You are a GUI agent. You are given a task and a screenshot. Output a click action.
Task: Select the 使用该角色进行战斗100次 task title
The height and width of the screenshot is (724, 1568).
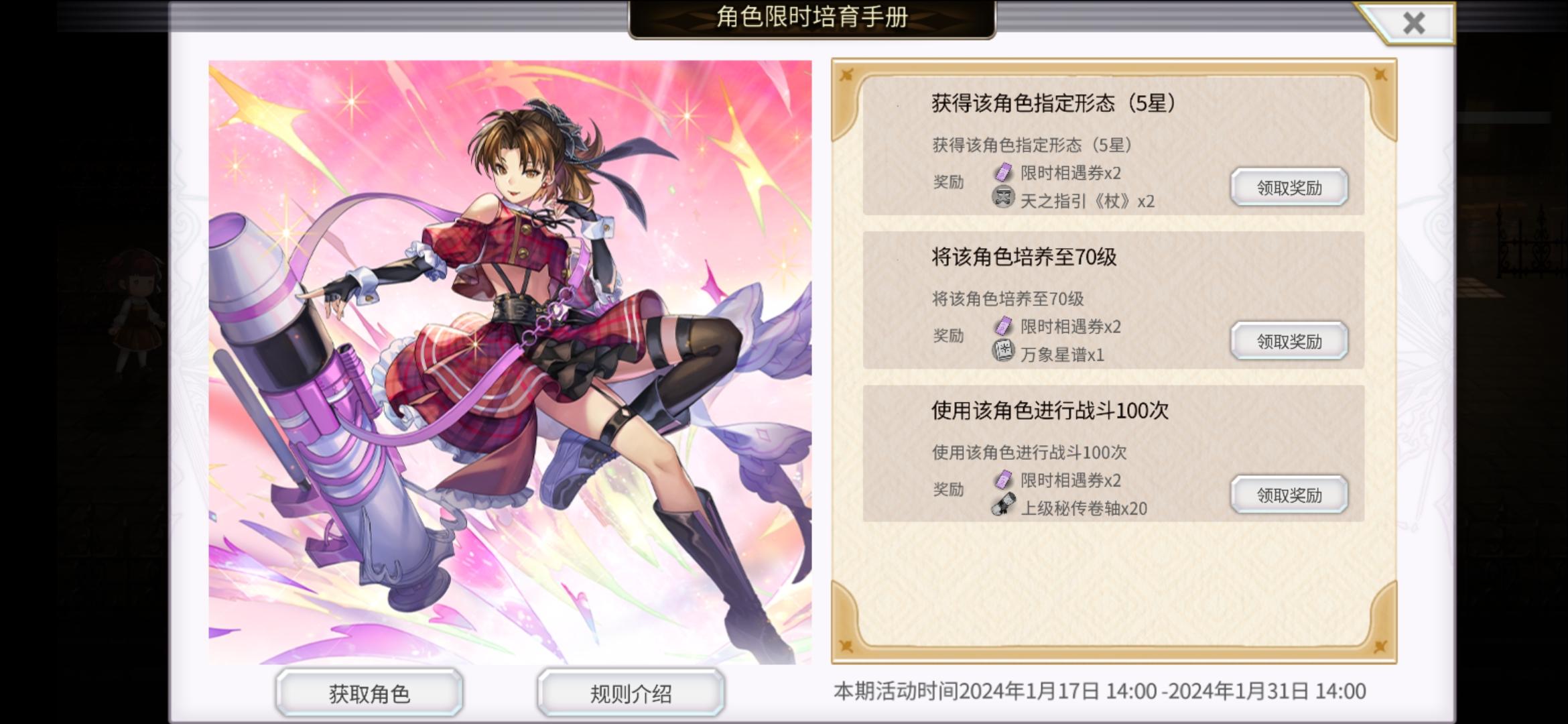click(1050, 410)
